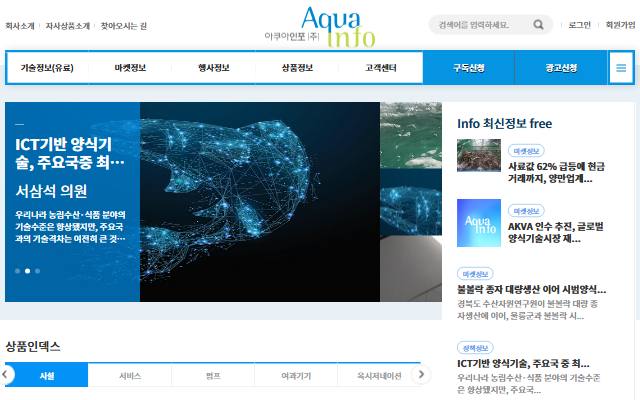Click the gray carousel thumbnail

tap(411, 269)
